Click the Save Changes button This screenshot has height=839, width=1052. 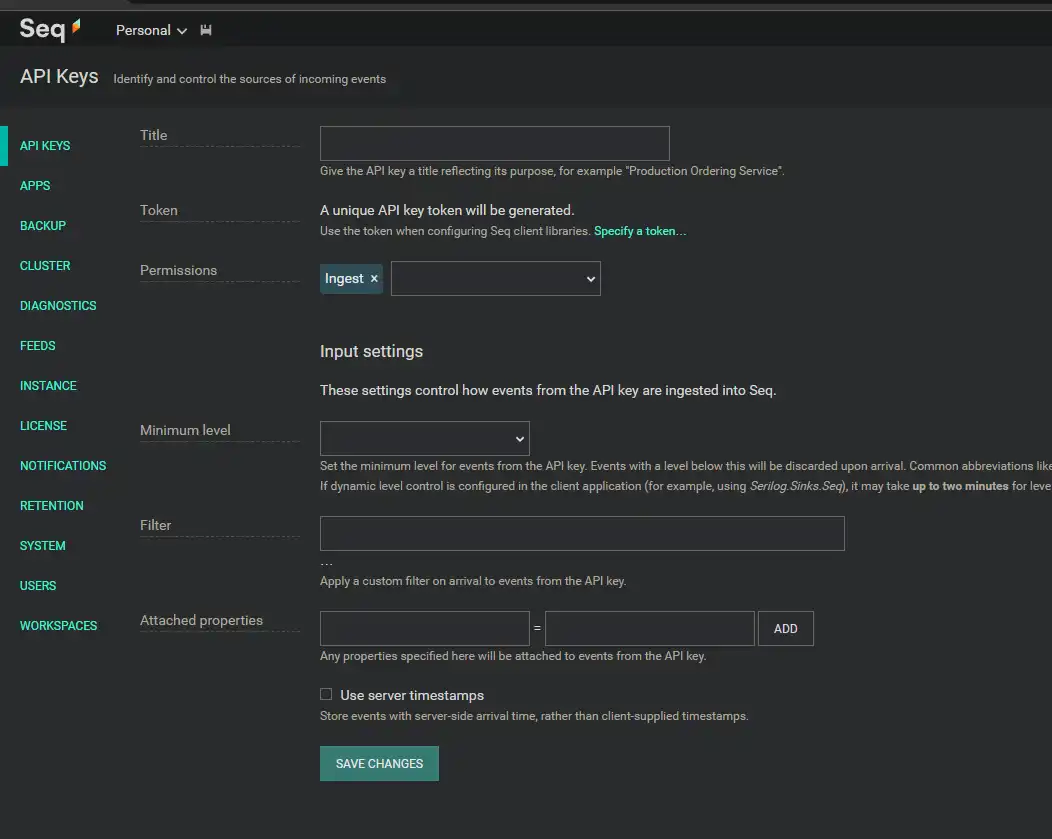click(x=379, y=763)
